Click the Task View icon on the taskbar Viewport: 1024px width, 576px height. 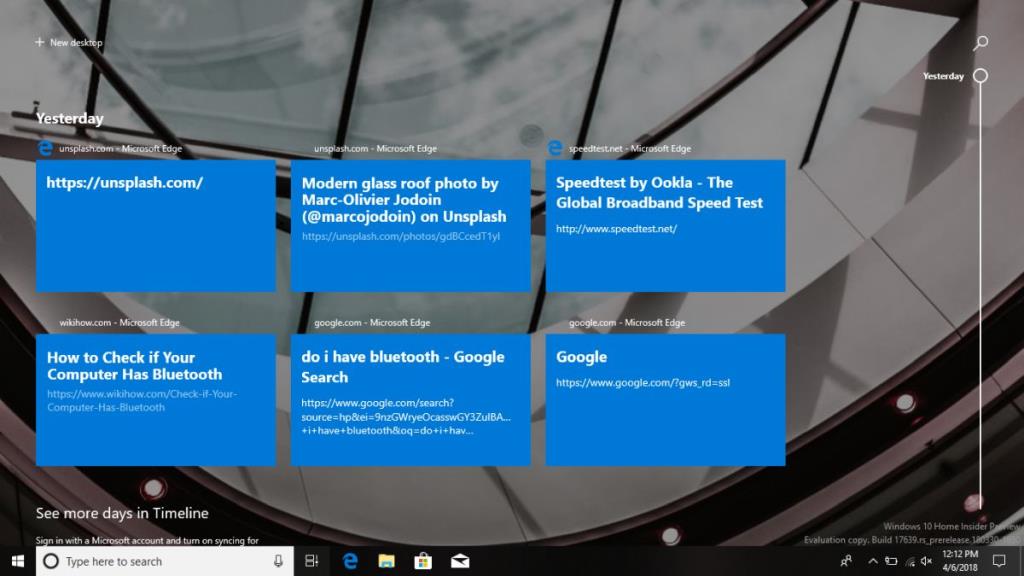pyautogui.click(x=311, y=561)
